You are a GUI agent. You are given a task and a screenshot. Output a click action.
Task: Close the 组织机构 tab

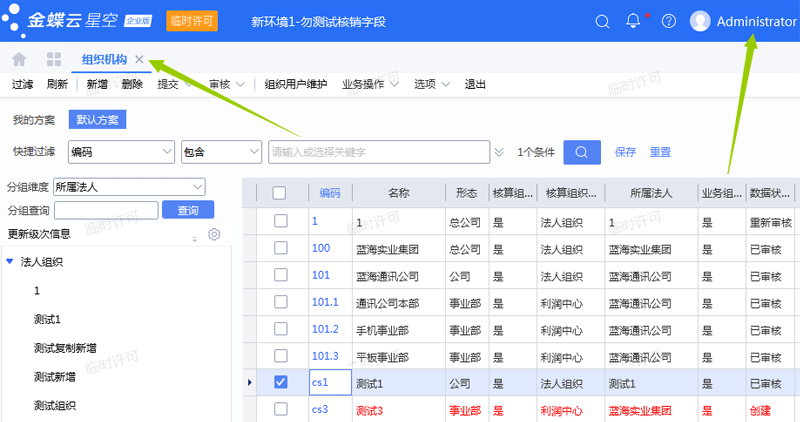coord(139,59)
